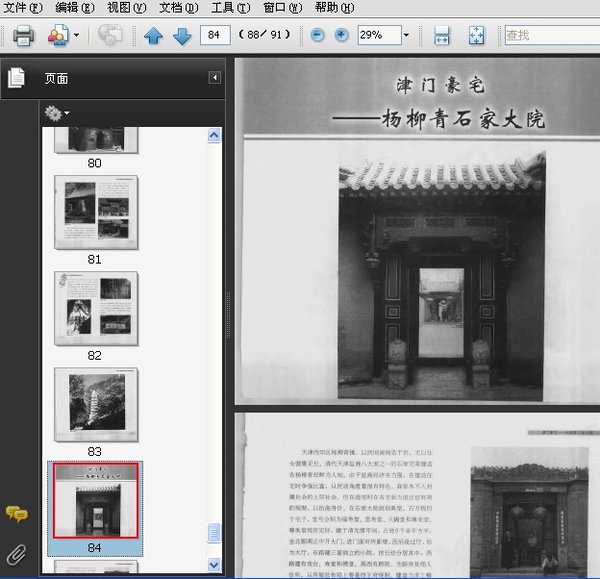Select the page 83 pagoda thumbnail
The height and width of the screenshot is (579, 600).
point(96,404)
